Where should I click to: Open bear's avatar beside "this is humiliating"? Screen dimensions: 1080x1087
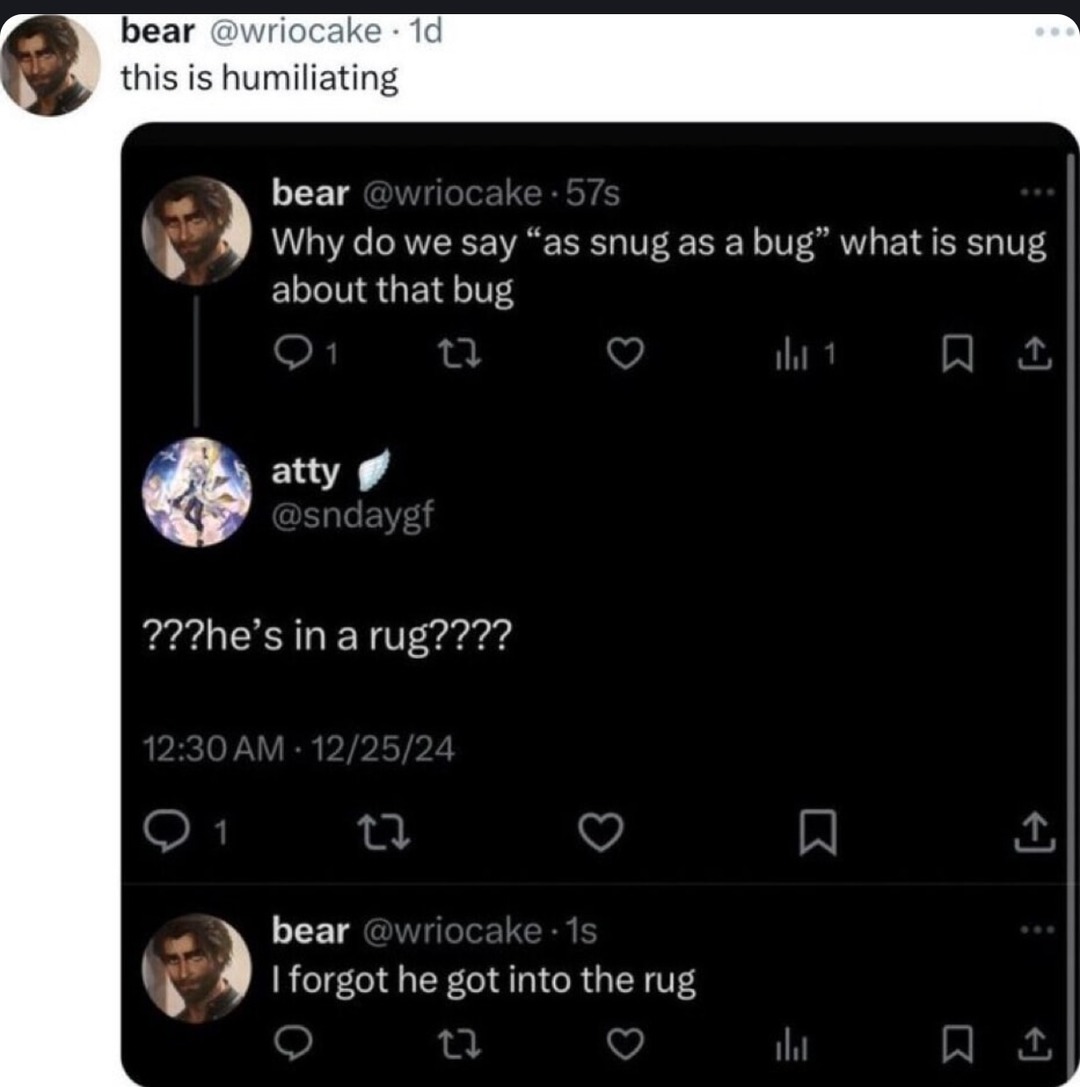pos(53,66)
